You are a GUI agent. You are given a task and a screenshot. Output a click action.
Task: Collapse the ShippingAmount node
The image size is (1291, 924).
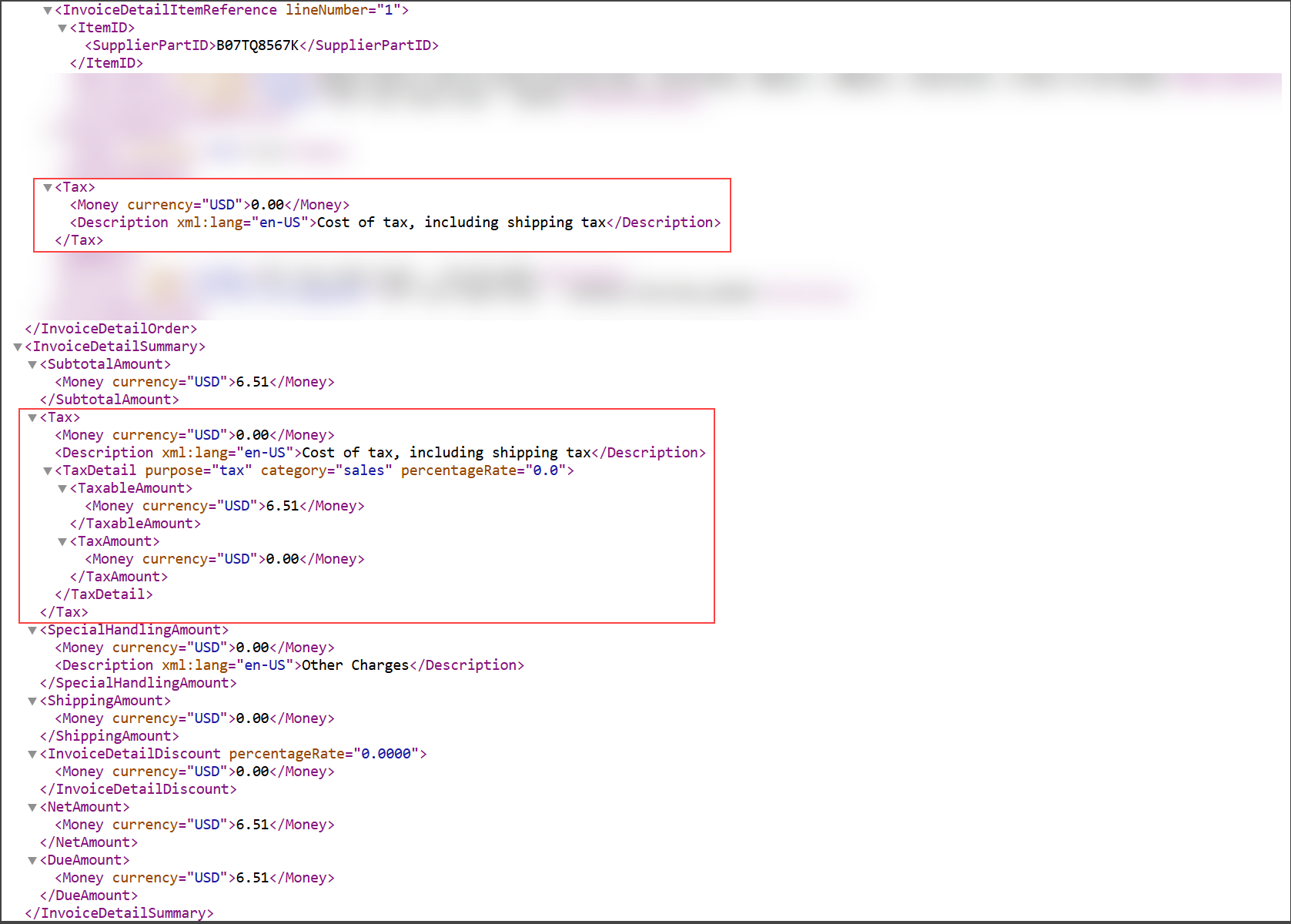(x=32, y=701)
